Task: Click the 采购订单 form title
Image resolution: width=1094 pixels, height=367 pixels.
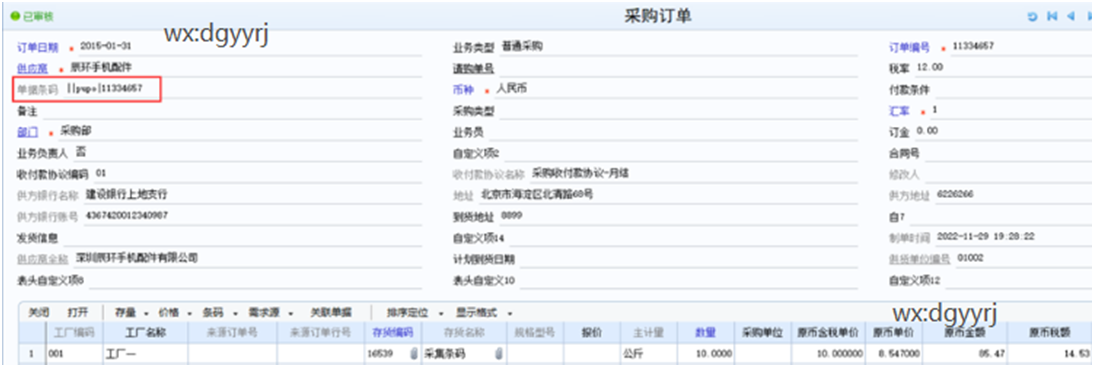Action: 658,17
